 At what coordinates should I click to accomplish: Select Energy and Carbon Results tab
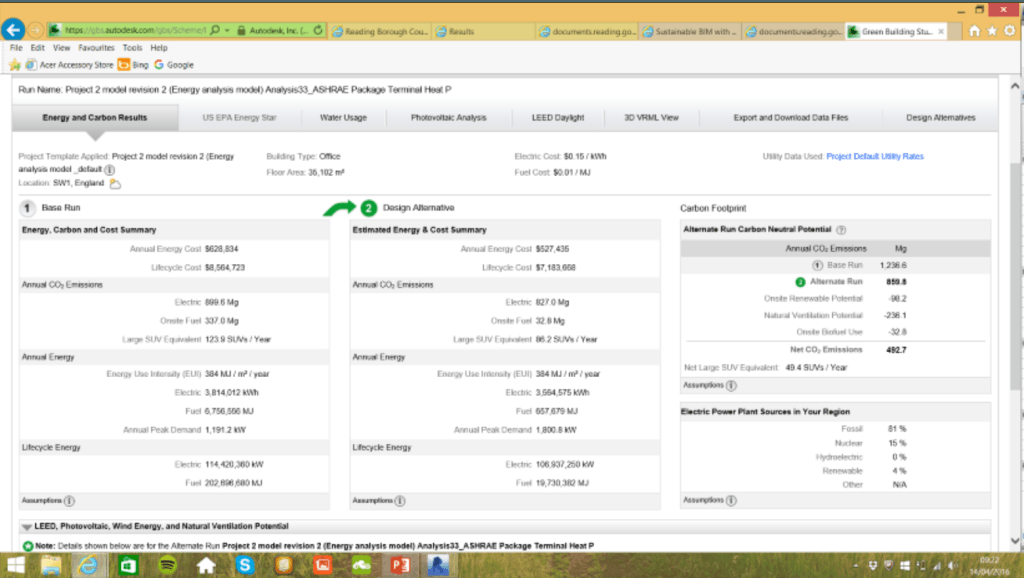[95, 118]
